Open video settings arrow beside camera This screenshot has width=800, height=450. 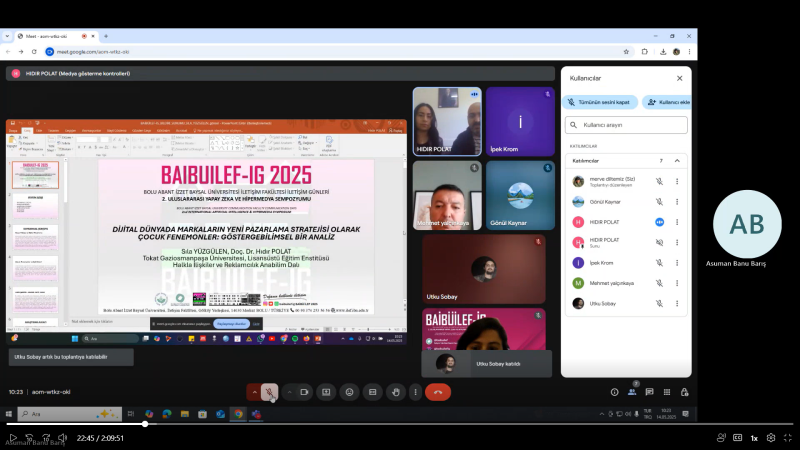[289, 392]
